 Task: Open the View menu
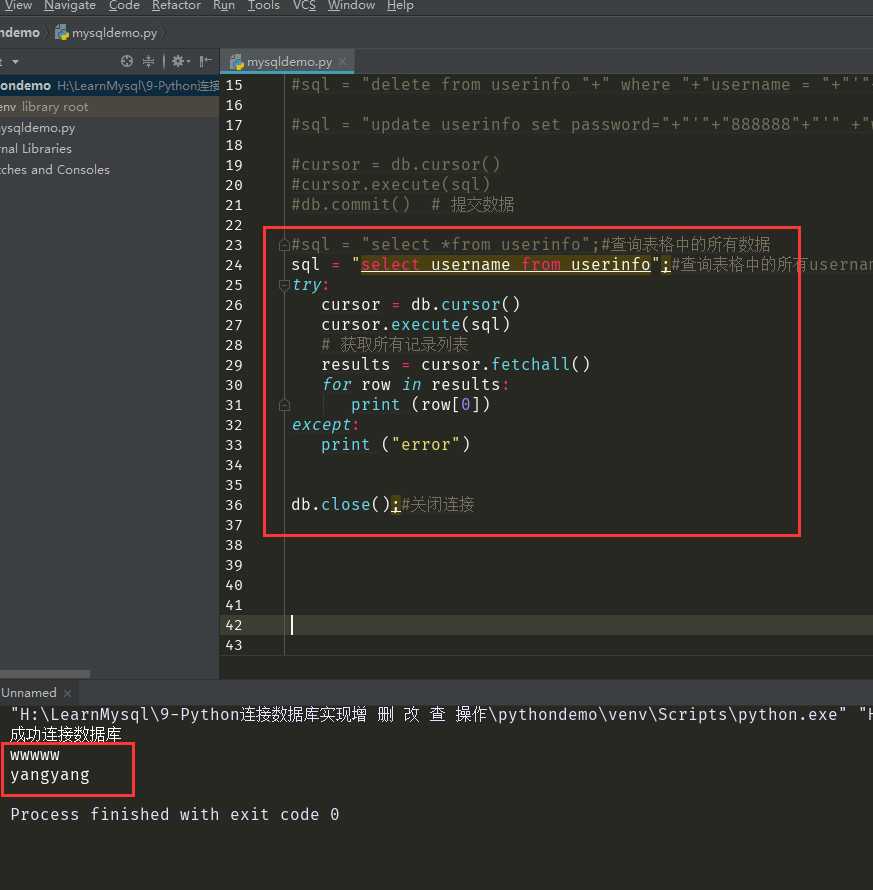18,6
